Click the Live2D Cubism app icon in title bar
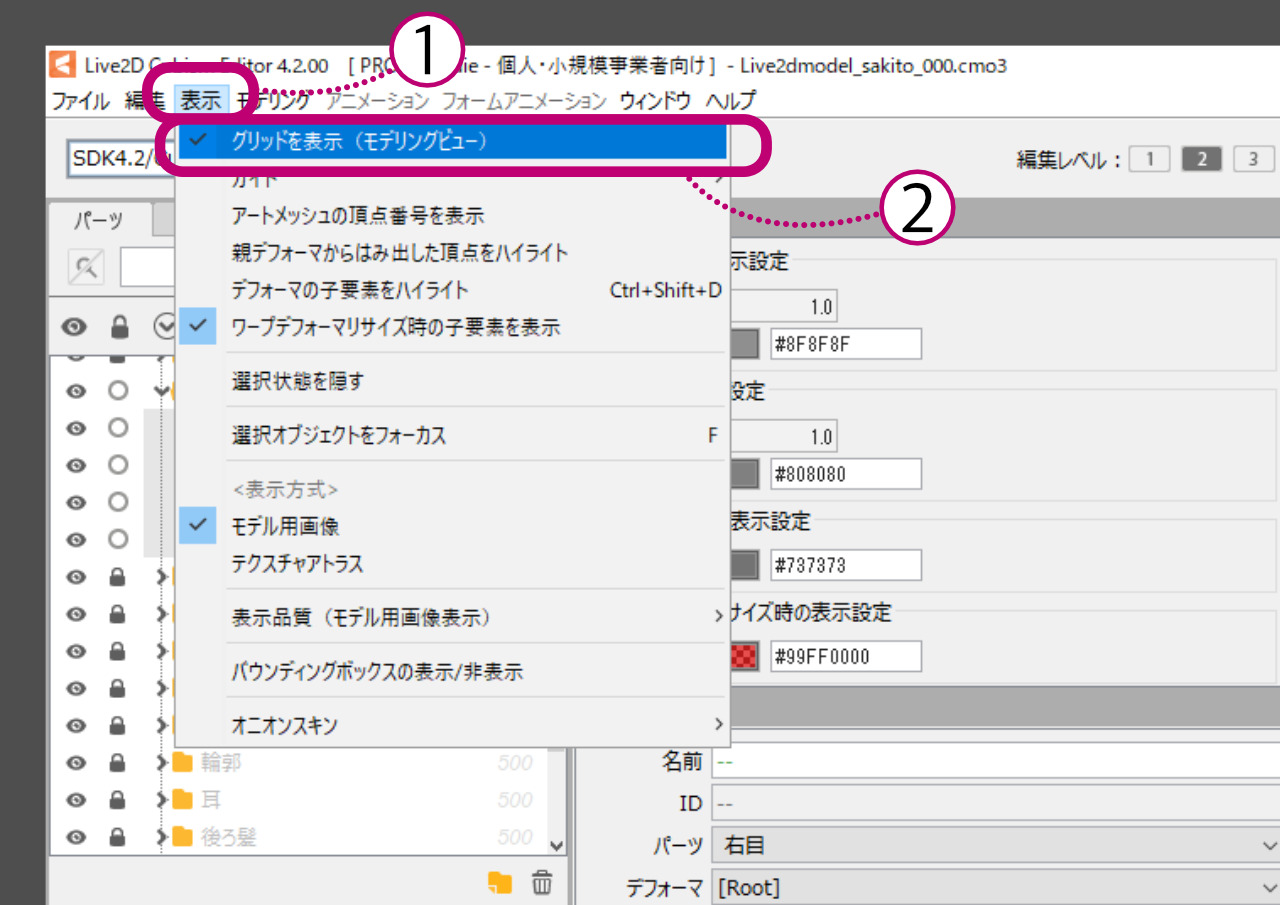Image resolution: width=1280 pixels, height=905 pixels. [63, 64]
